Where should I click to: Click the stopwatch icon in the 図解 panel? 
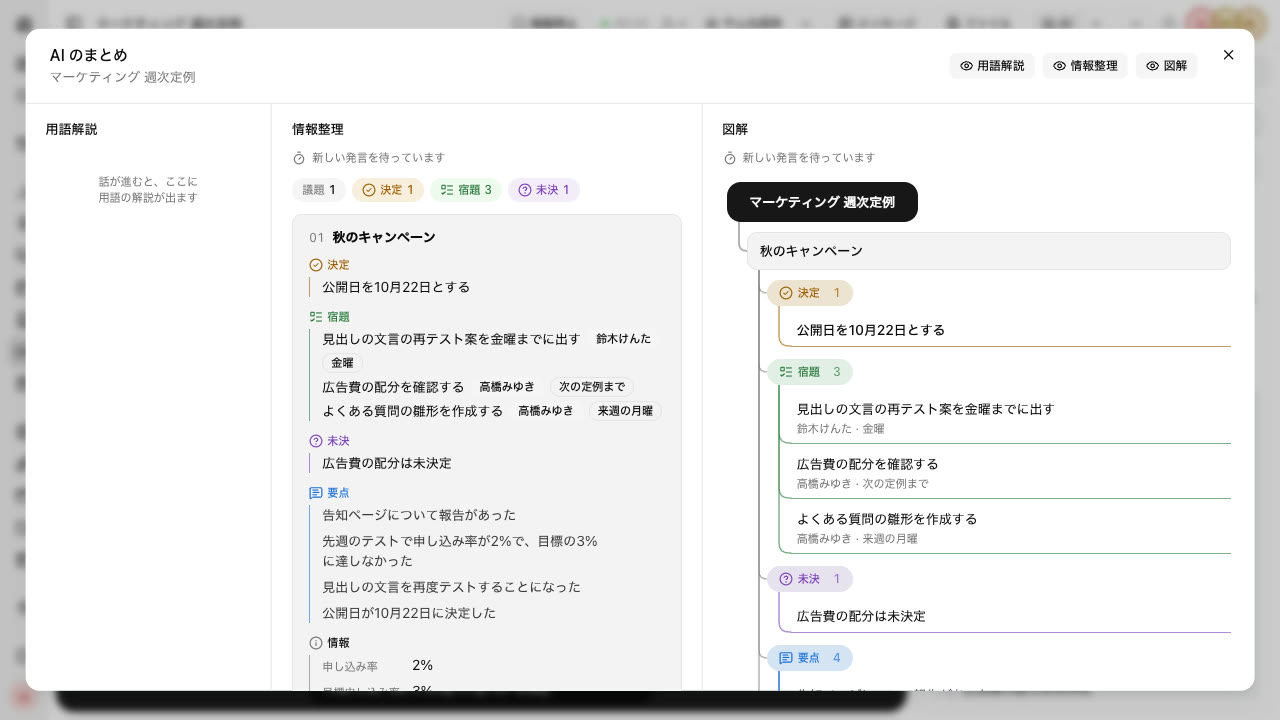point(729,158)
